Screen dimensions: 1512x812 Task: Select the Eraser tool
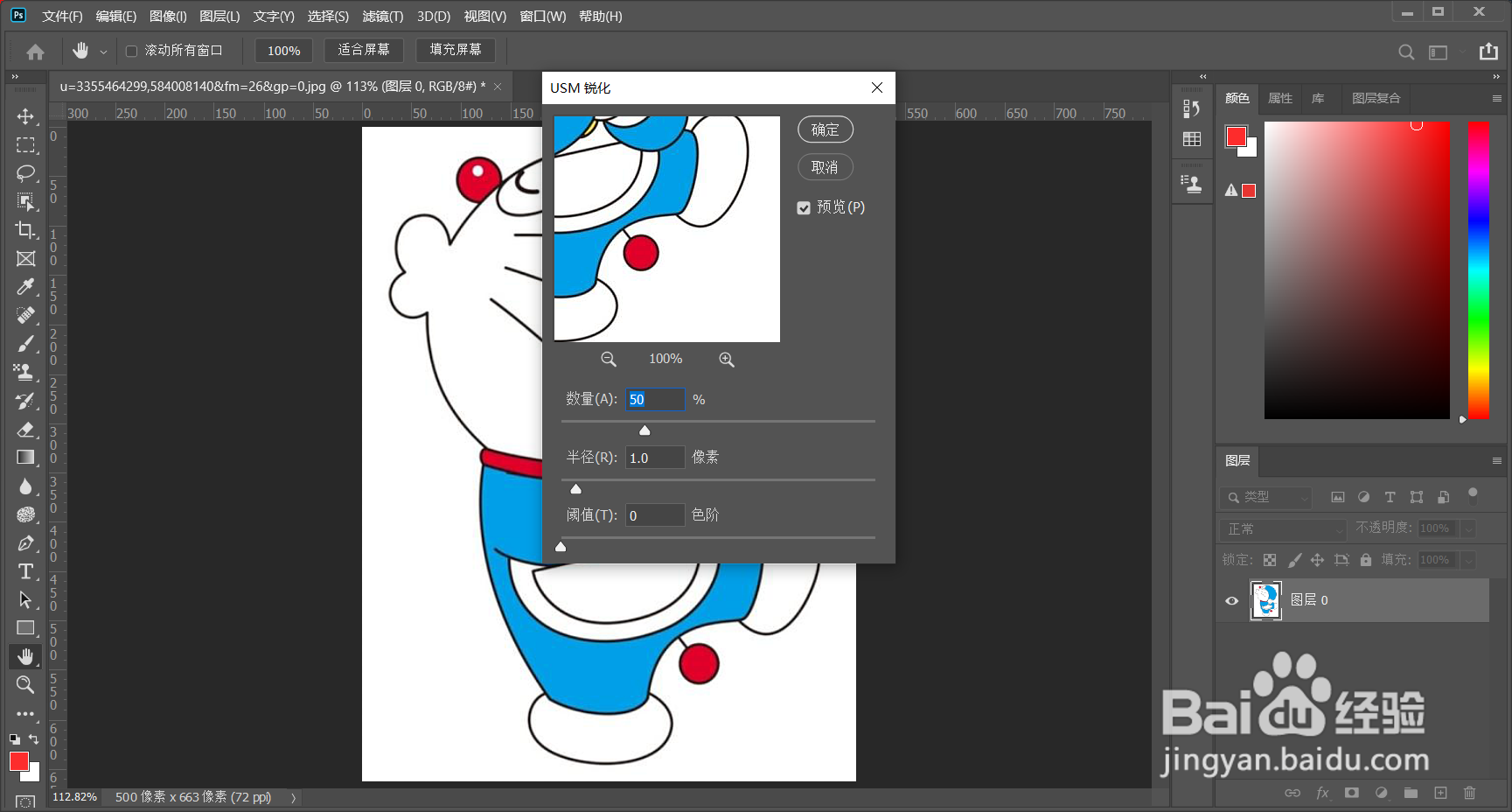click(25, 429)
